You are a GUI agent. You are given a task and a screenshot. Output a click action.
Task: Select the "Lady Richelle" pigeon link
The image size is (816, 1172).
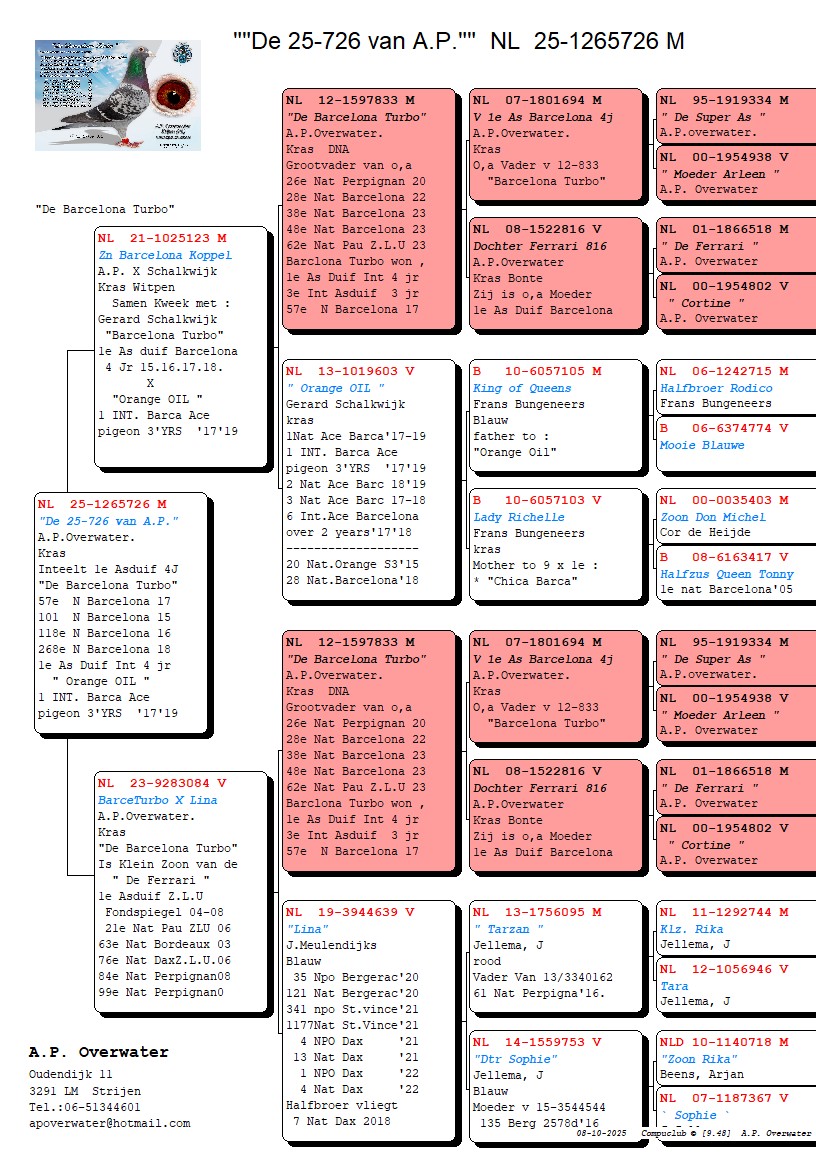point(518,517)
